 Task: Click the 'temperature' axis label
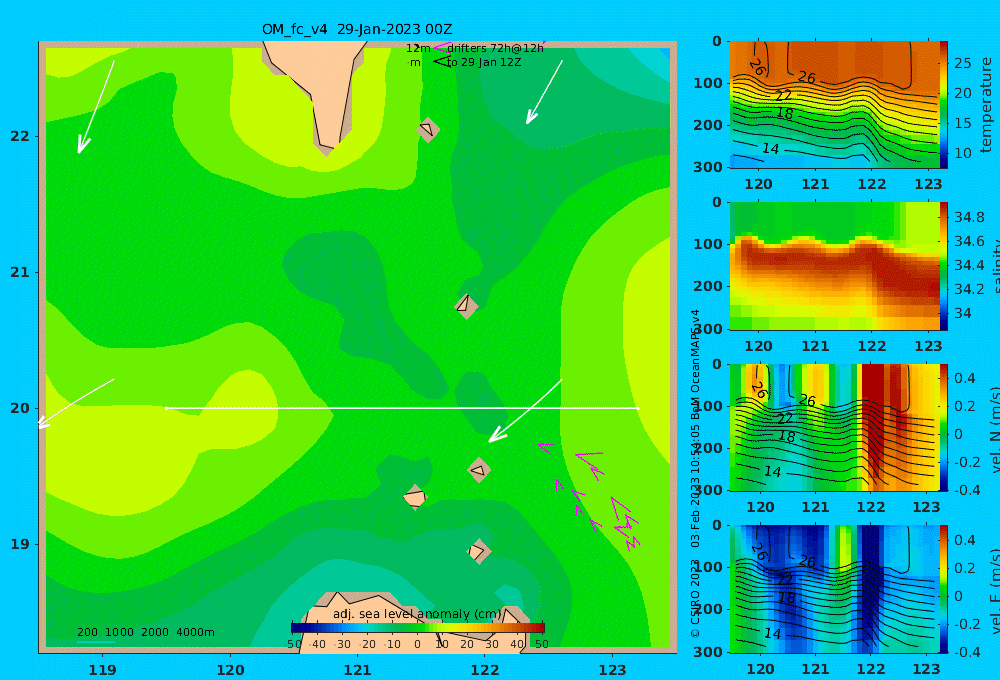pyautogui.click(x=986, y=105)
